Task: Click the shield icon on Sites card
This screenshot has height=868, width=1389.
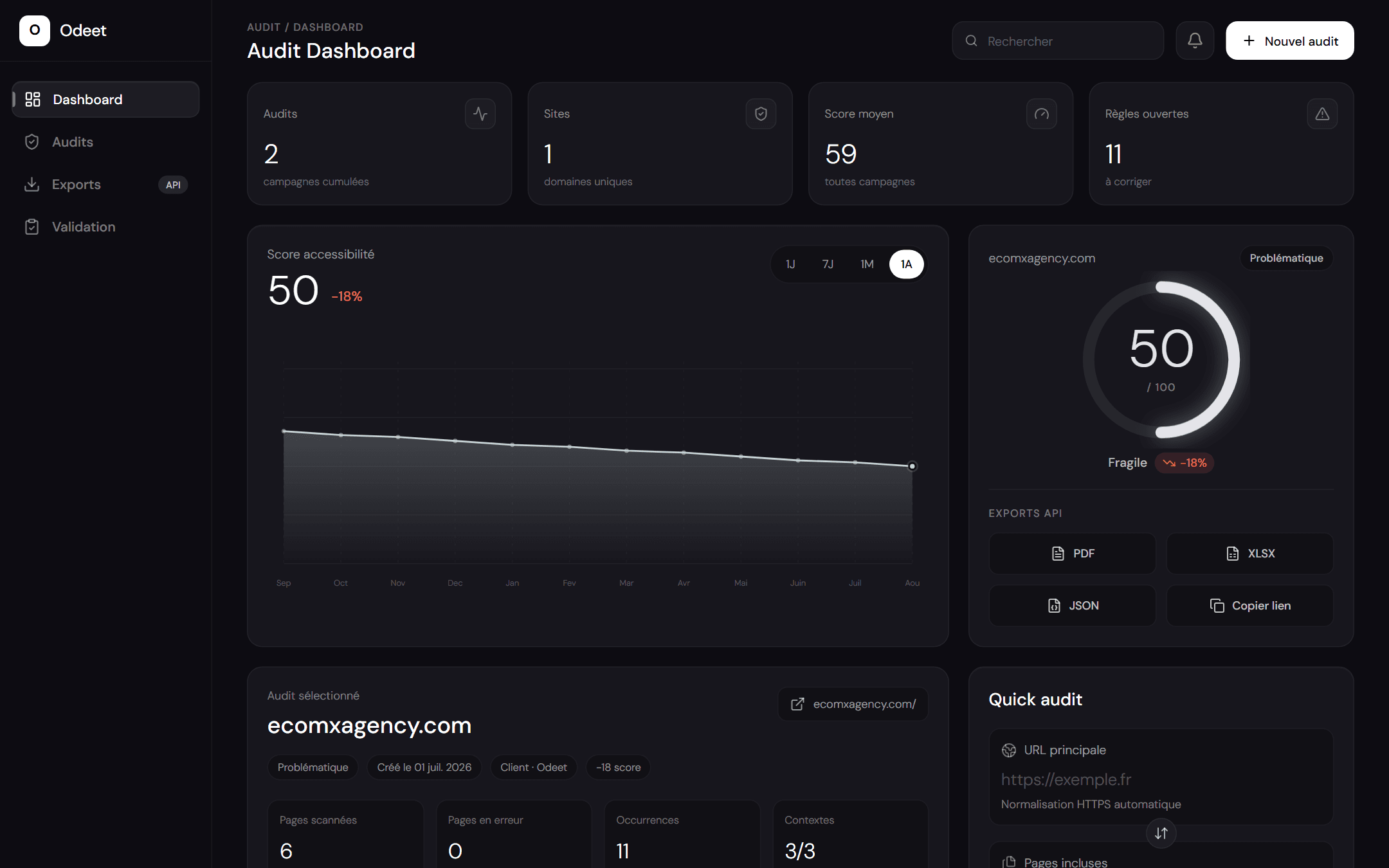Action: 761,114
